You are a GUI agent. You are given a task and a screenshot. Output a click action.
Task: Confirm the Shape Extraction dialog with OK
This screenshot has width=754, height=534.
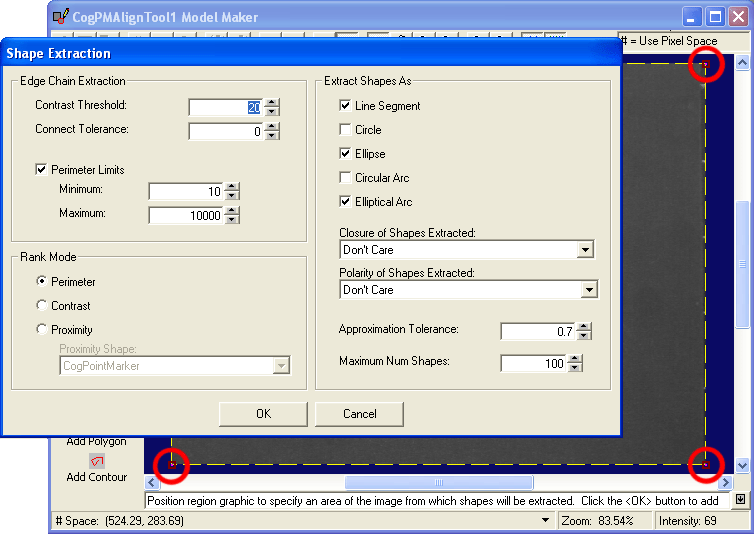pyautogui.click(x=263, y=414)
